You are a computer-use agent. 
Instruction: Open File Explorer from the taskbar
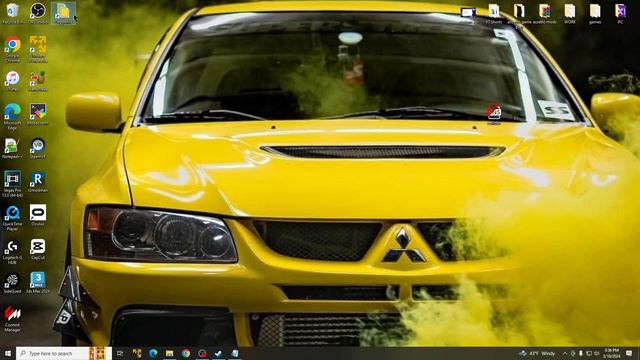tap(169, 353)
